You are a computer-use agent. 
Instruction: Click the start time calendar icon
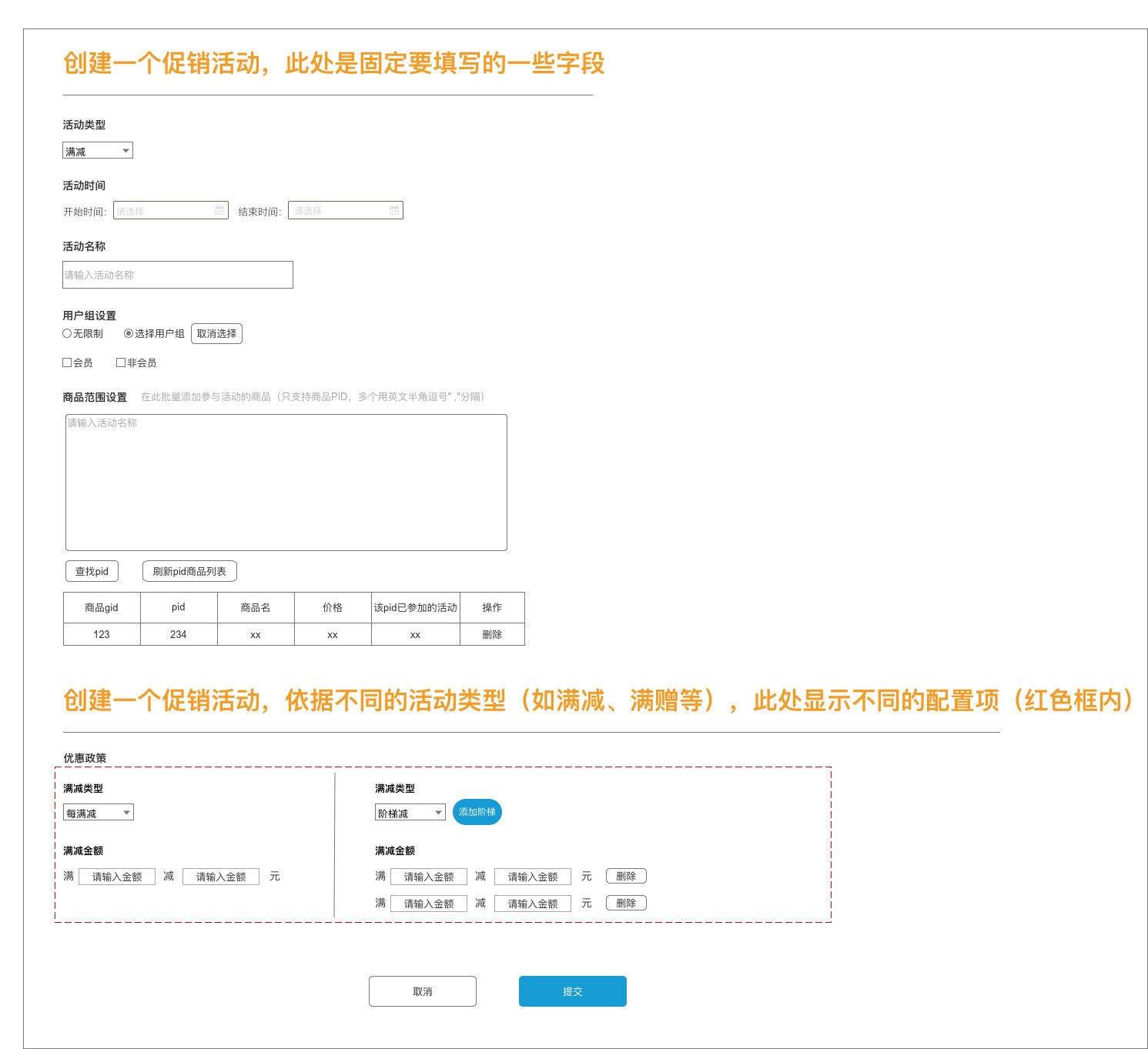[219, 210]
